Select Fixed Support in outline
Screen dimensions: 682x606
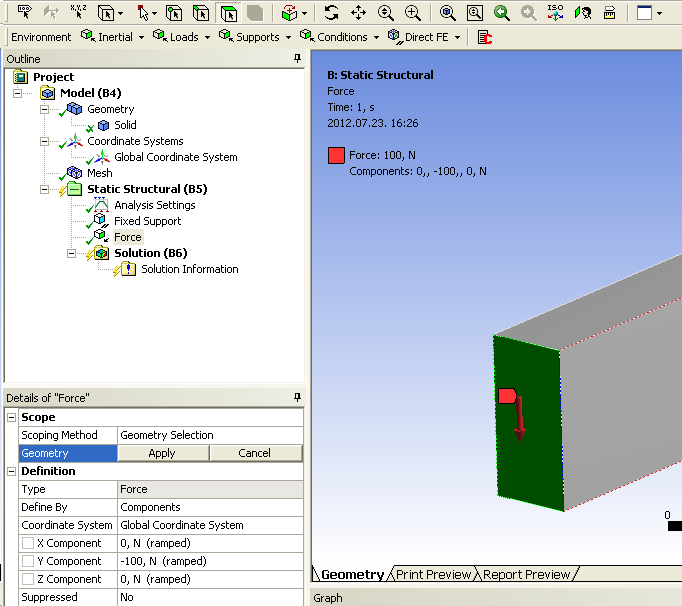[147, 221]
